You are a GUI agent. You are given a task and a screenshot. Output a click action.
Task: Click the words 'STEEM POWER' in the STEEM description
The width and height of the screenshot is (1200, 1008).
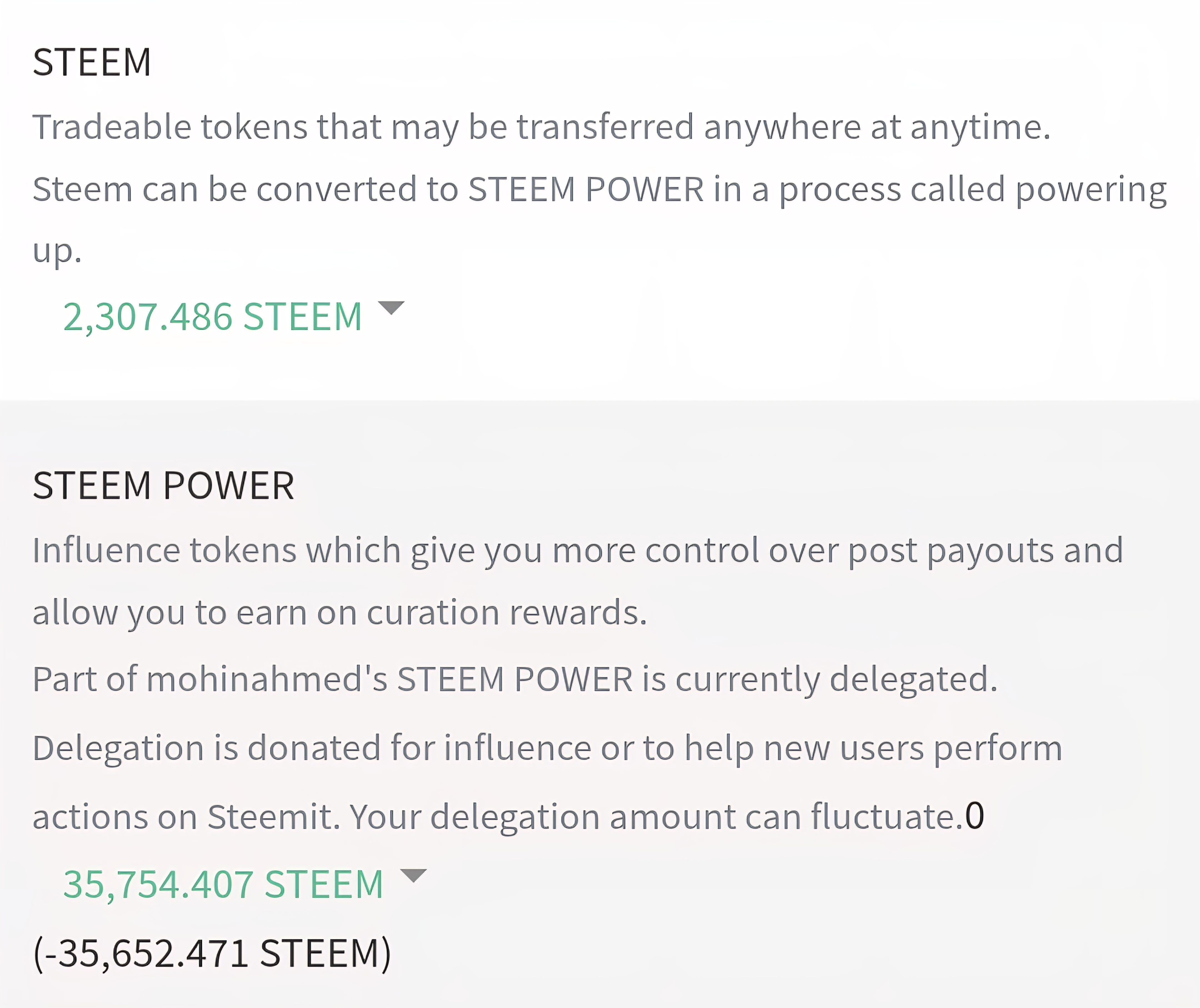click(586, 189)
